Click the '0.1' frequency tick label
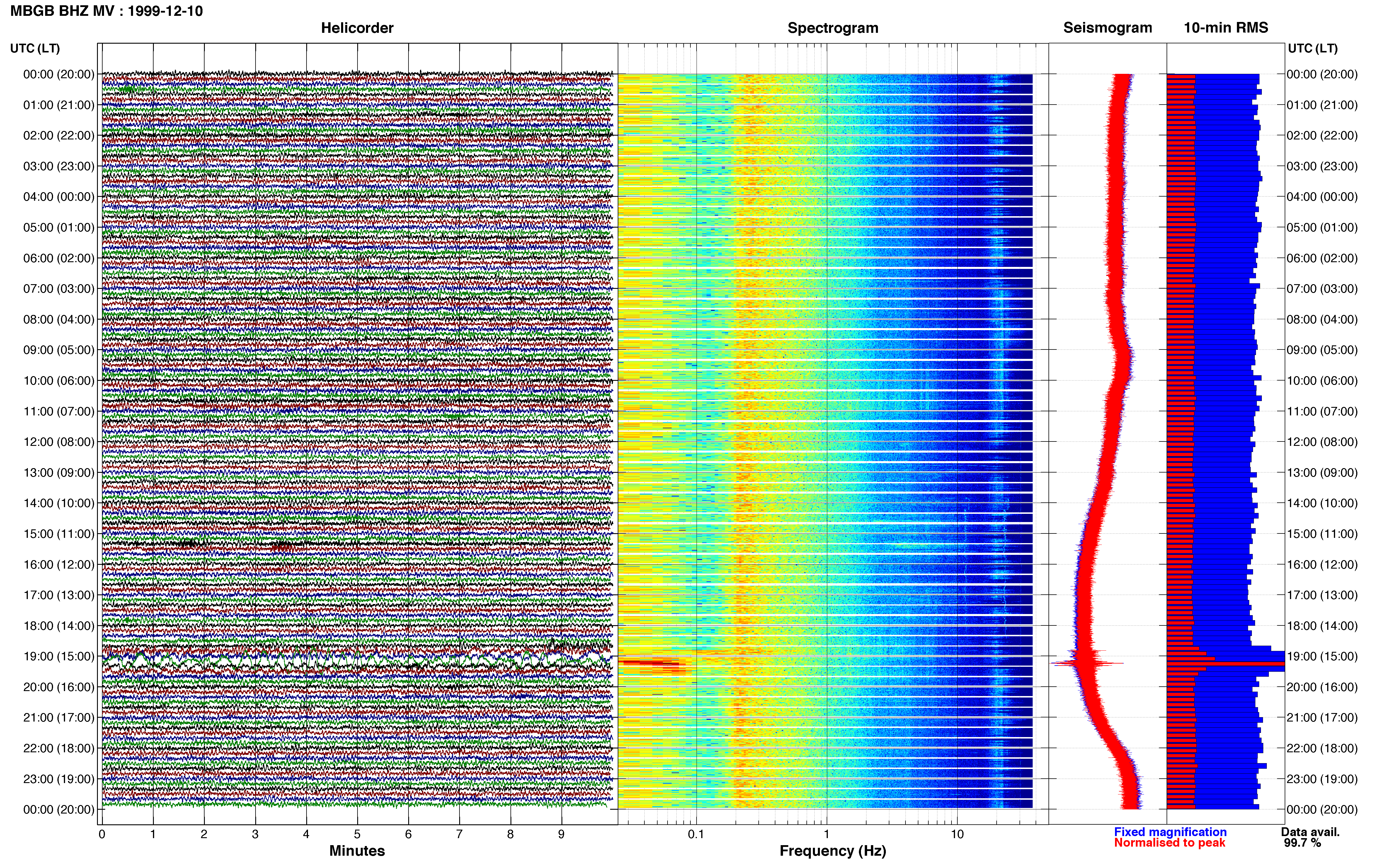This screenshot has width=1389, height=868. pos(696,834)
